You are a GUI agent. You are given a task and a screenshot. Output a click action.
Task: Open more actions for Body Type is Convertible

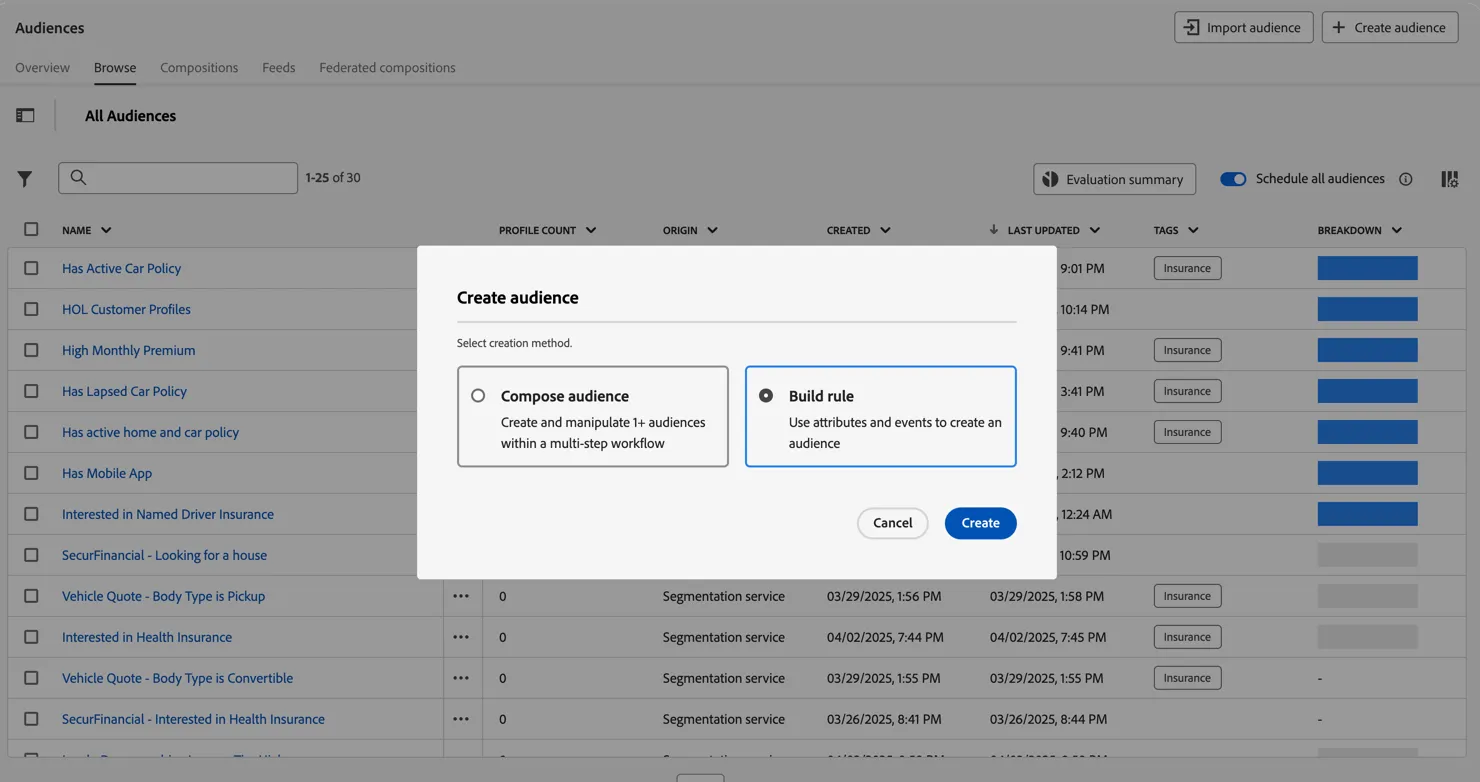tap(461, 678)
